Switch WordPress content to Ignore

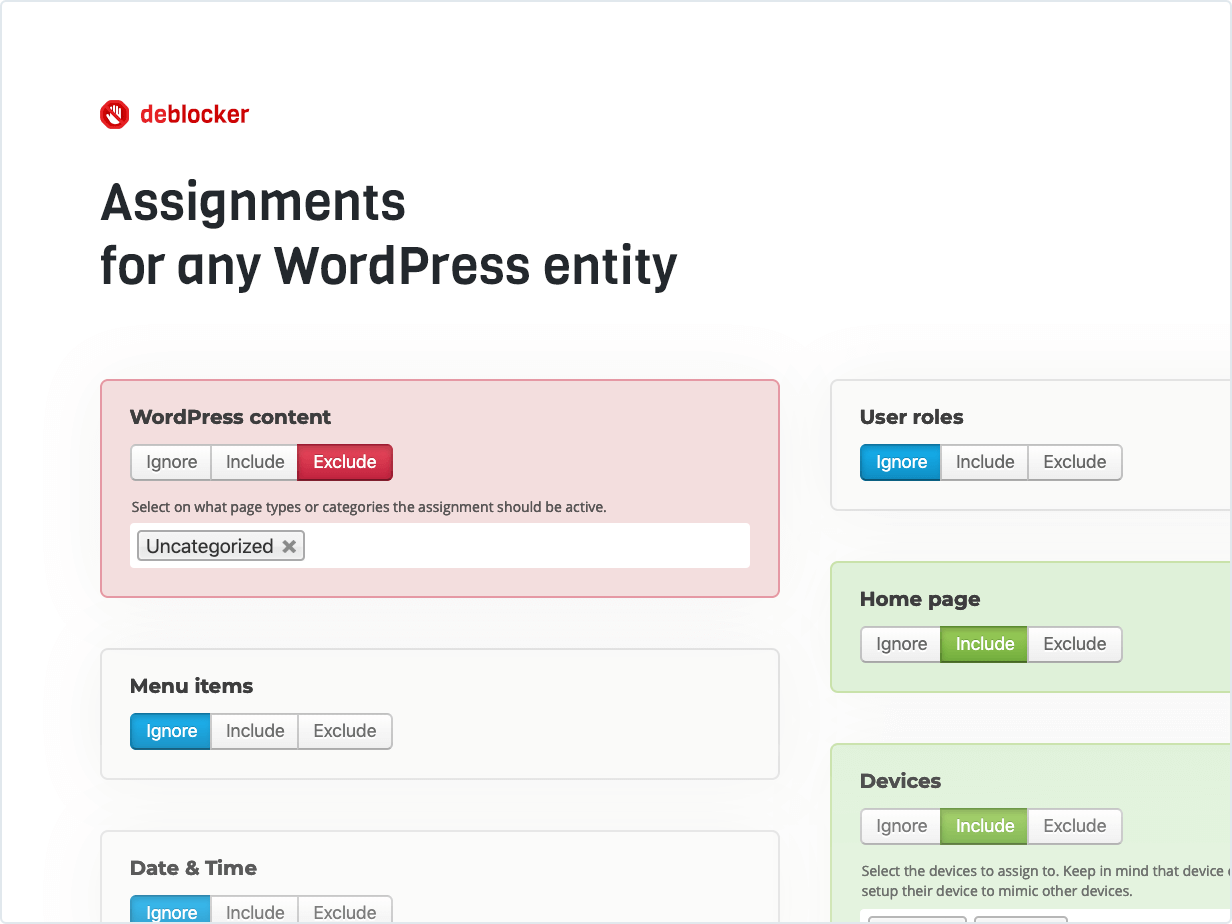(x=170, y=462)
